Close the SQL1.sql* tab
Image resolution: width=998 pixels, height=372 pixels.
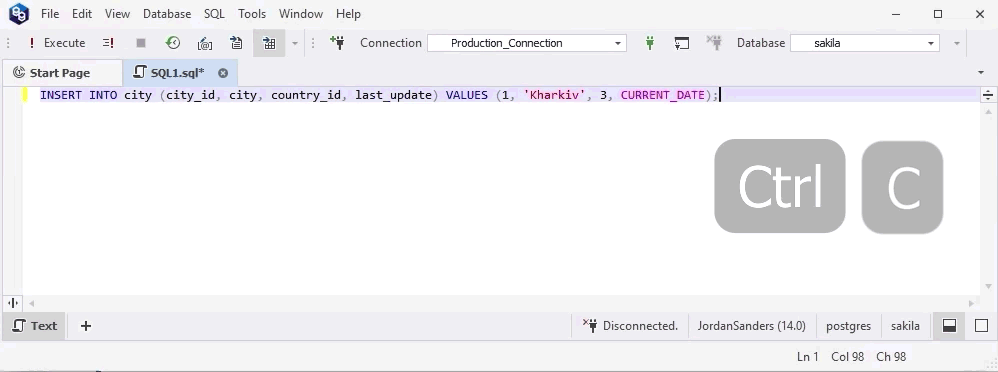pos(223,73)
